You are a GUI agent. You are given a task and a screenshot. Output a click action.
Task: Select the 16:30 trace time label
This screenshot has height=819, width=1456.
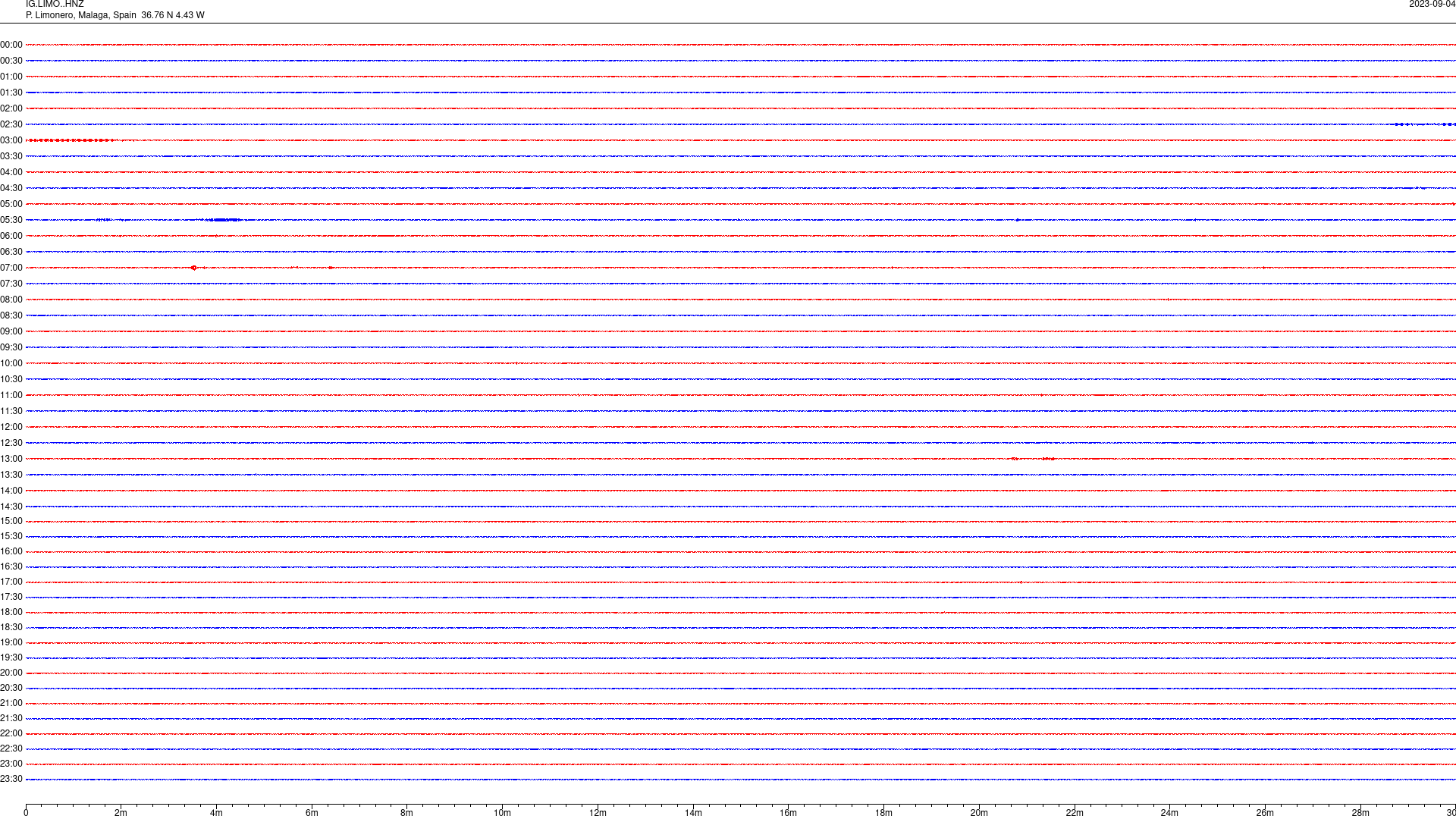pyautogui.click(x=11, y=566)
